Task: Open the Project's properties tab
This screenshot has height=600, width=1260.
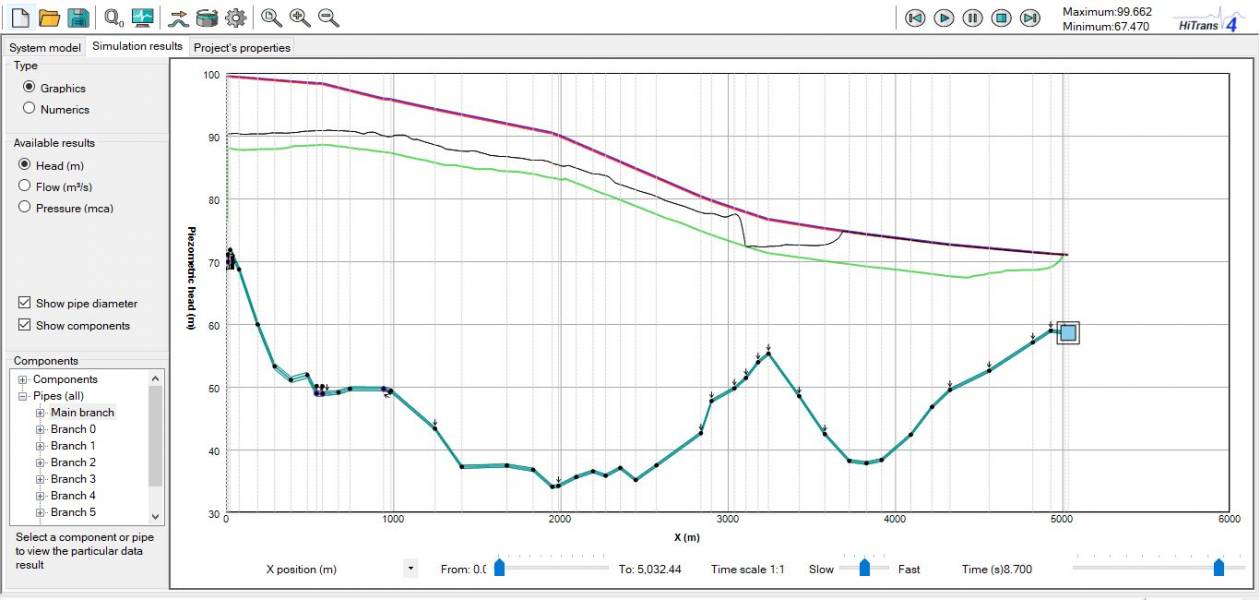Action: pos(242,47)
